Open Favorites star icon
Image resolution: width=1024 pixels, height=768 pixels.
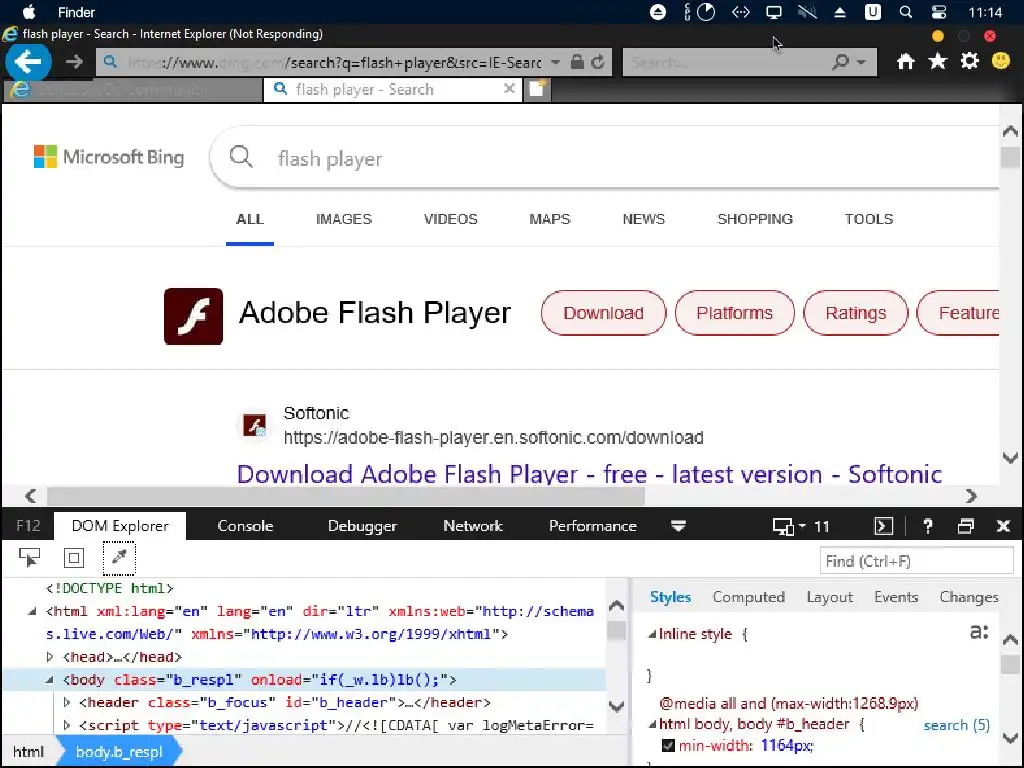pyautogui.click(x=937, y=62)
